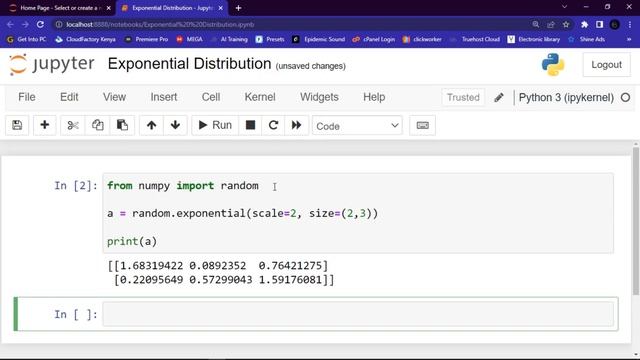Screen dimensions: 640x360
Task: Open the Premiere Pro bookmark
Action: click(146, 39)
